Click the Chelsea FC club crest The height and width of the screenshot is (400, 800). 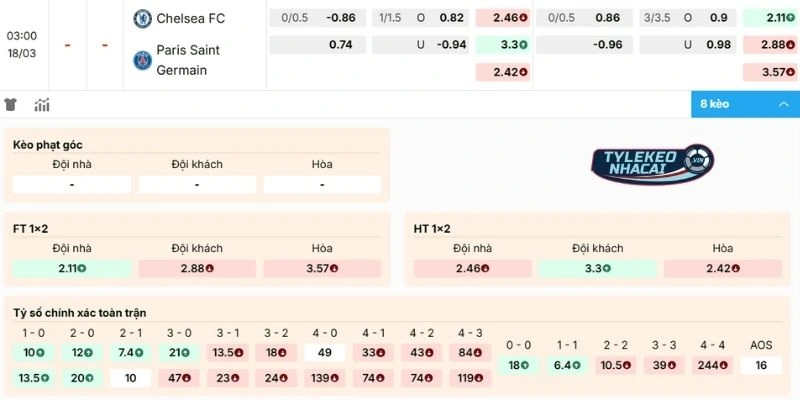142,18
